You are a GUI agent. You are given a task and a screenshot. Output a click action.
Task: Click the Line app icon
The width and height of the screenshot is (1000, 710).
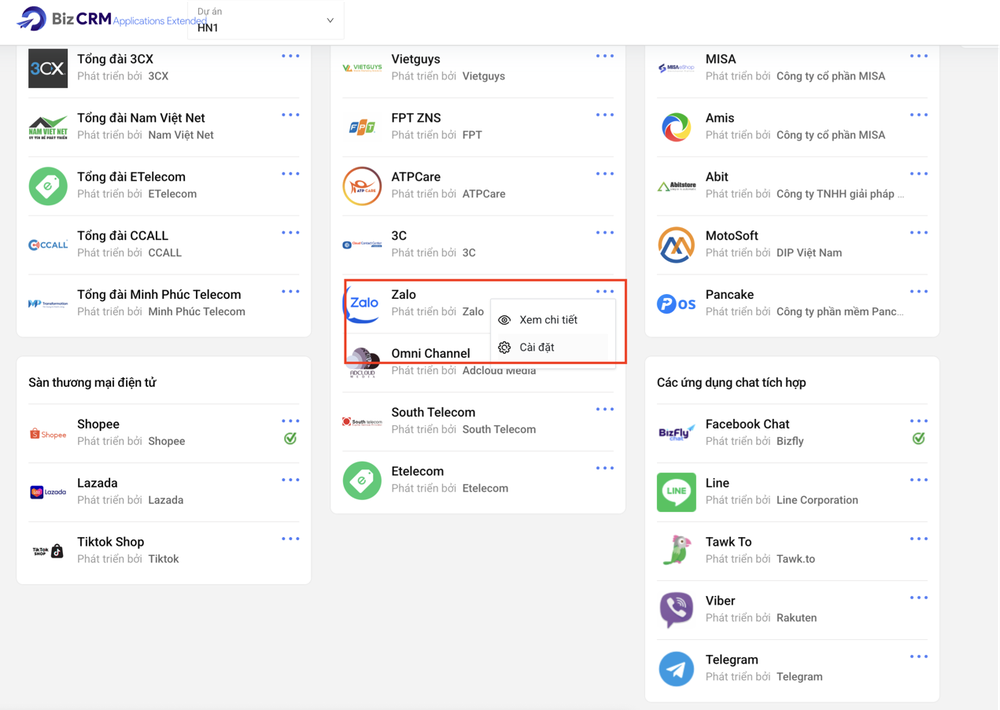click(676, 492)
